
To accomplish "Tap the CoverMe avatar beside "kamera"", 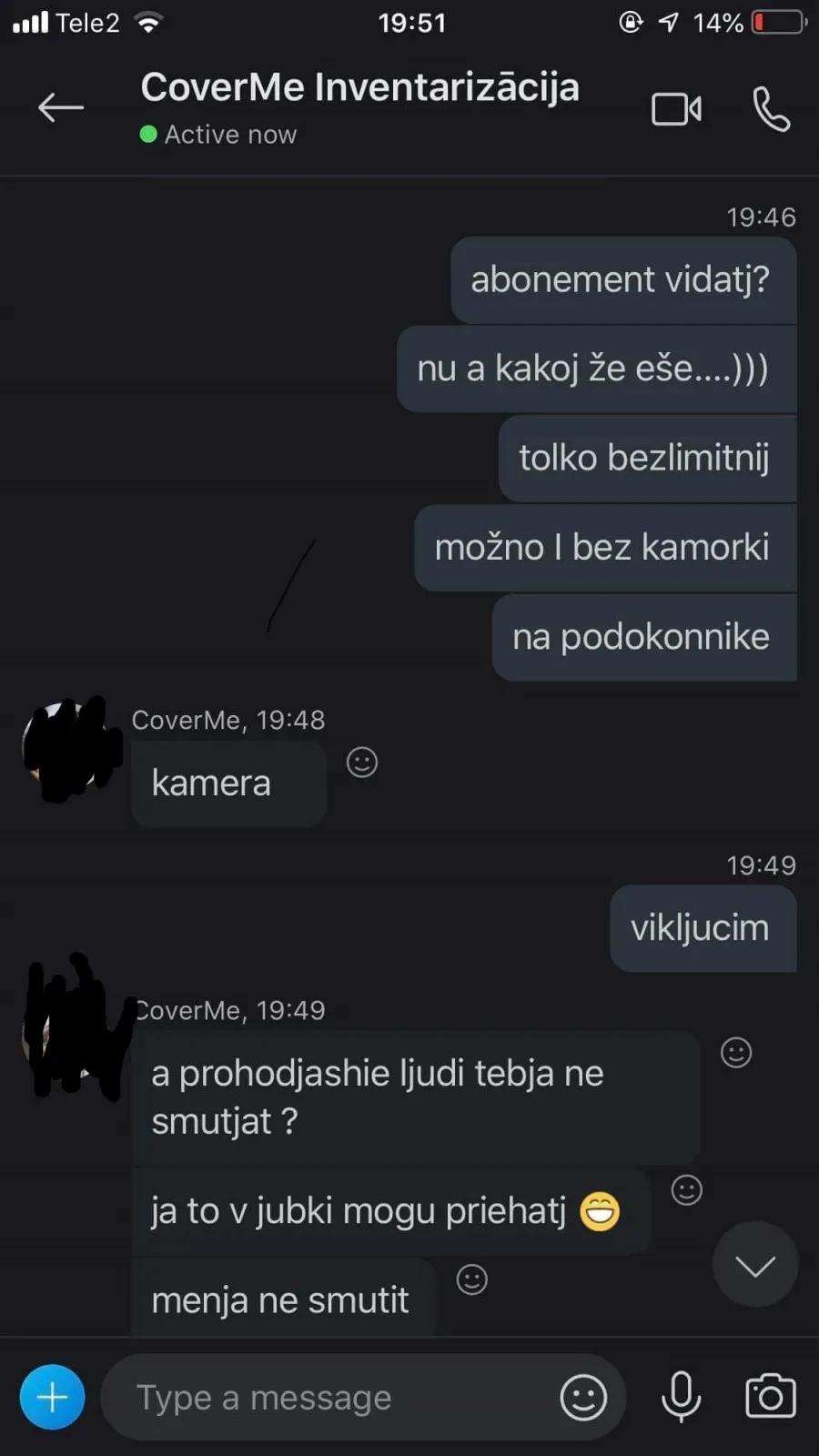I will click(x=71, y=749).
